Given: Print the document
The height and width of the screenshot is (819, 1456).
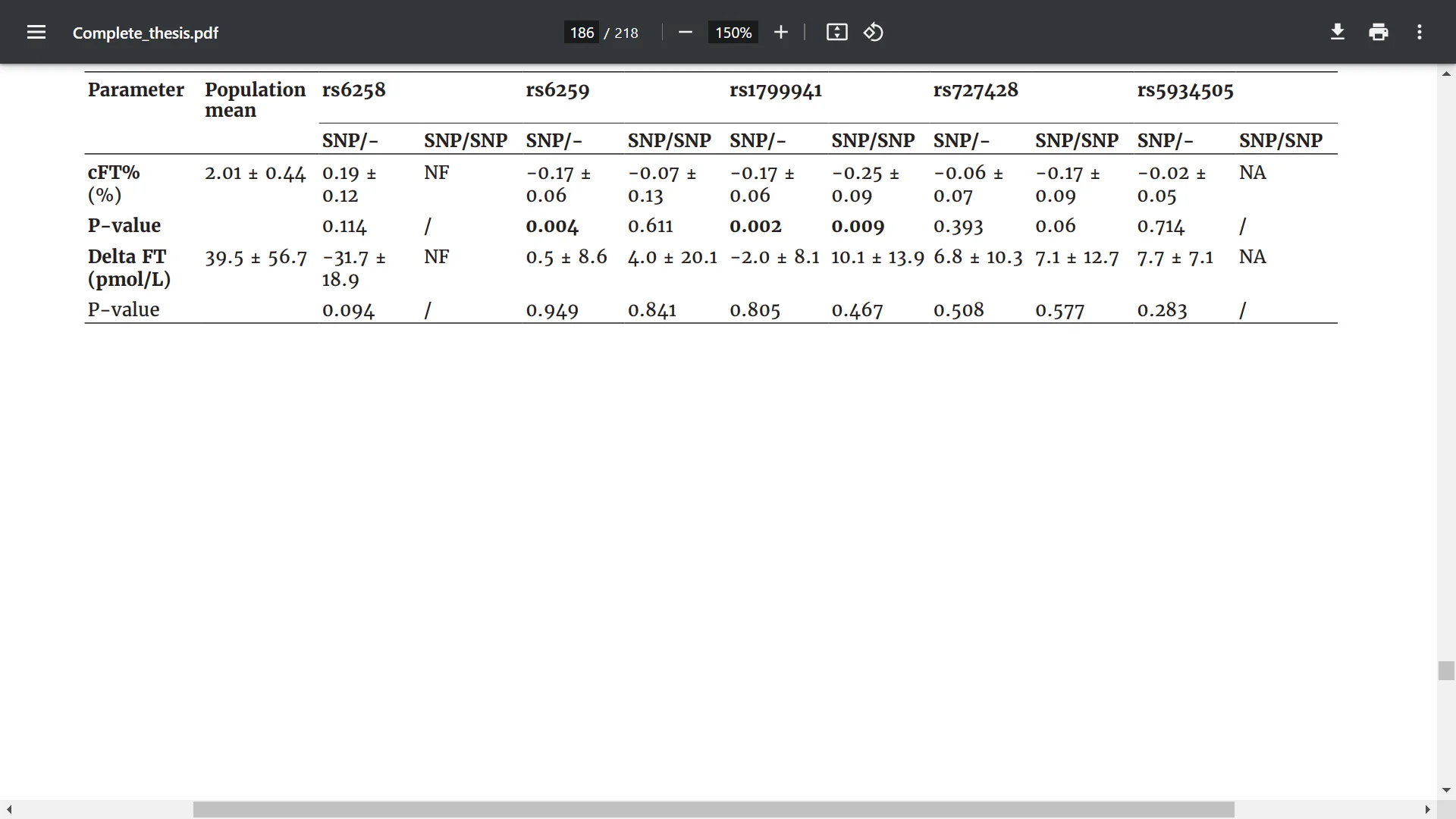Looking at the screenshot, I should [1379, 32].
